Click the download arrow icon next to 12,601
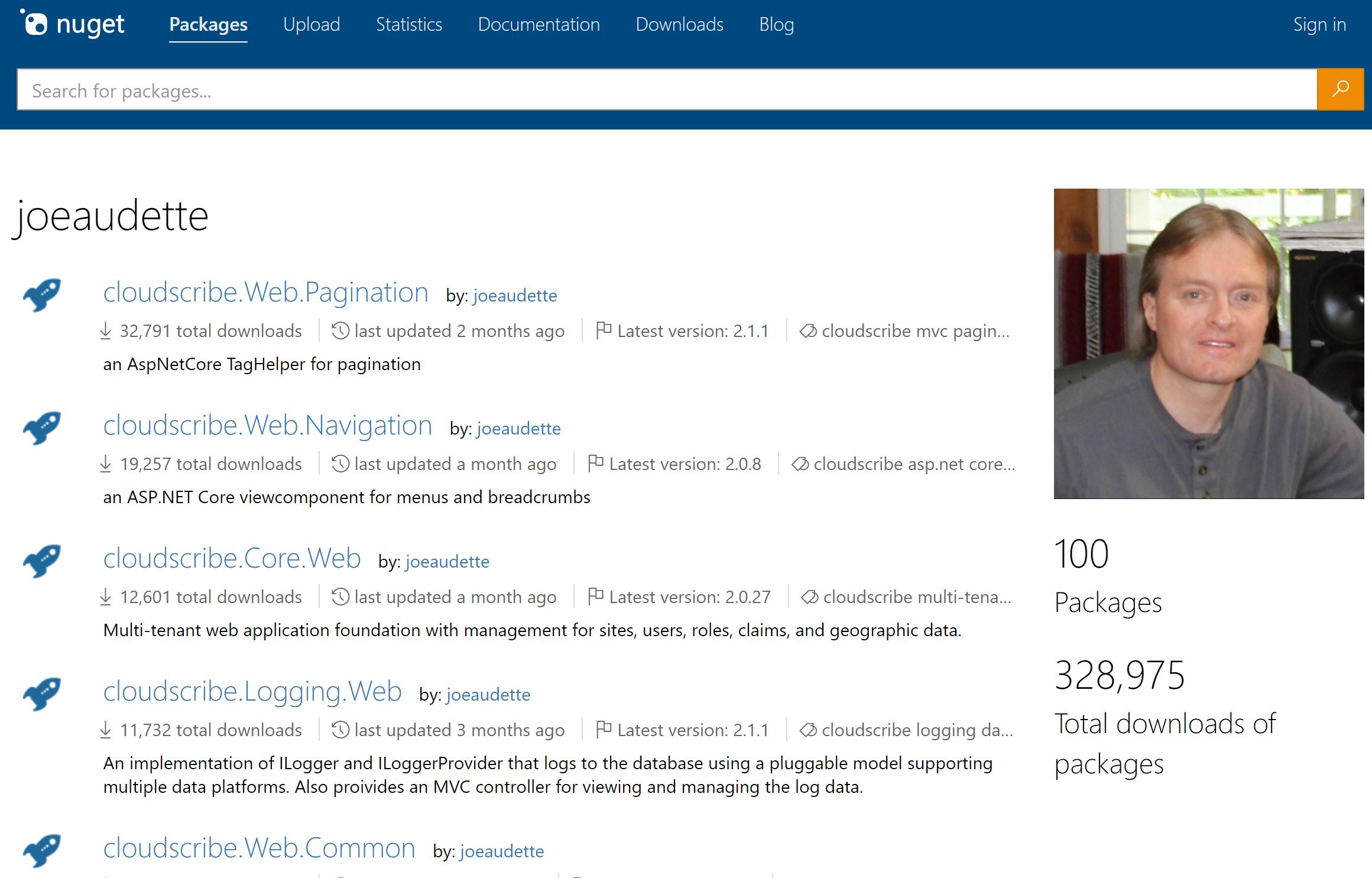This screenshot has width=1372, height=878. [106, 597]
